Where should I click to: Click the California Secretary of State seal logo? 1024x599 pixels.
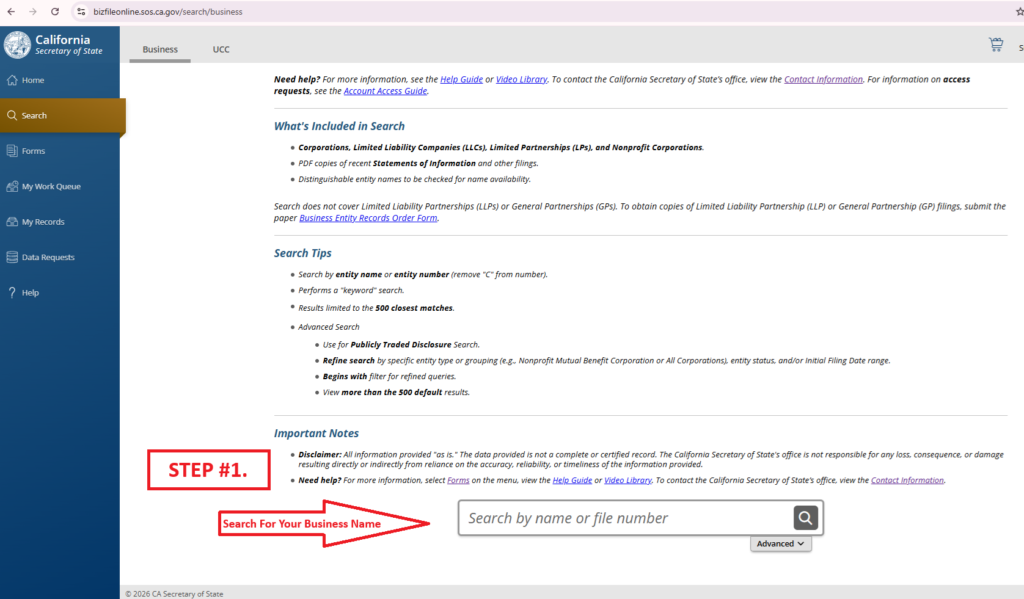pos(17,44)
